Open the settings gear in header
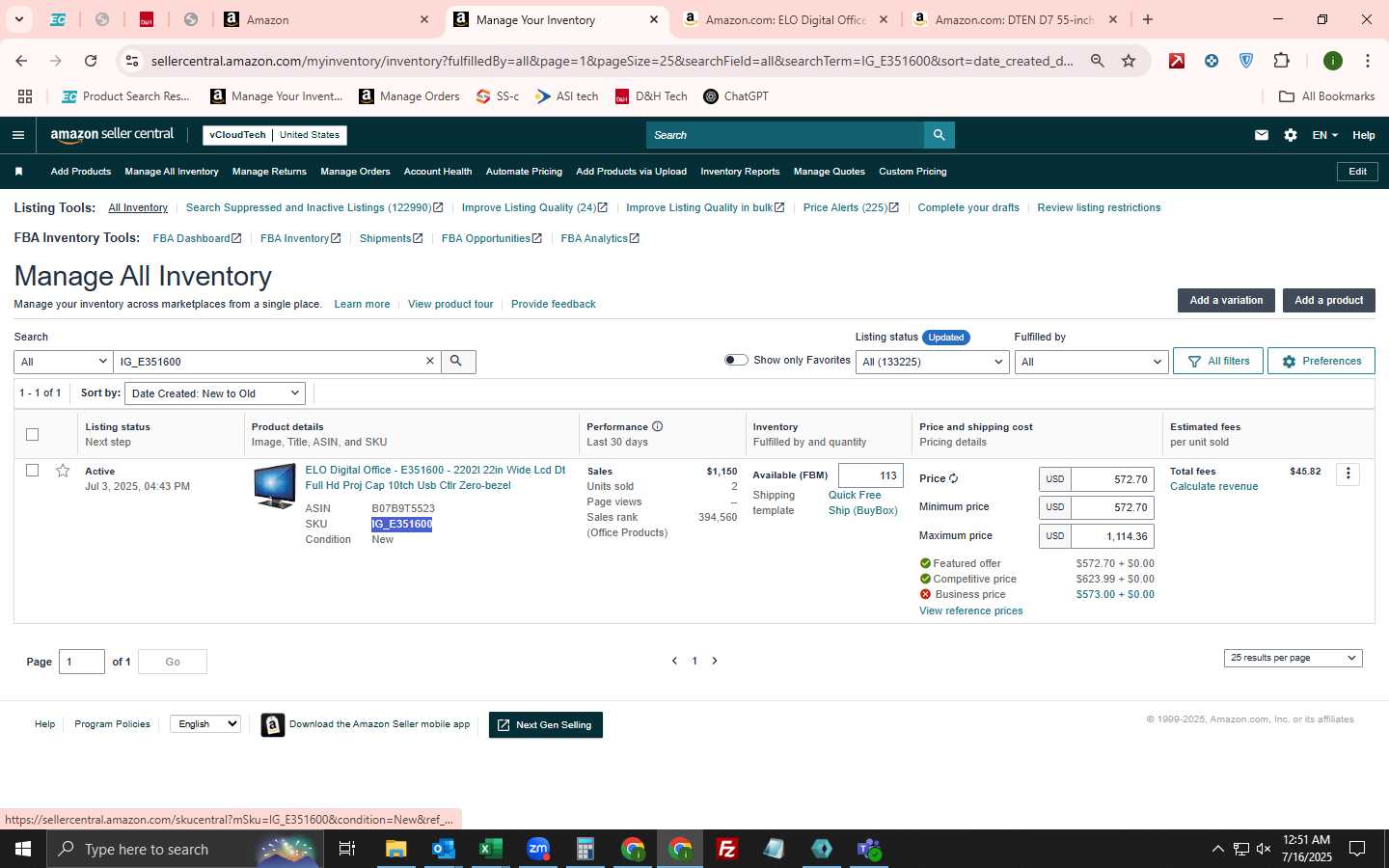The image size is (1389, 868). [x=1291, y=135]
